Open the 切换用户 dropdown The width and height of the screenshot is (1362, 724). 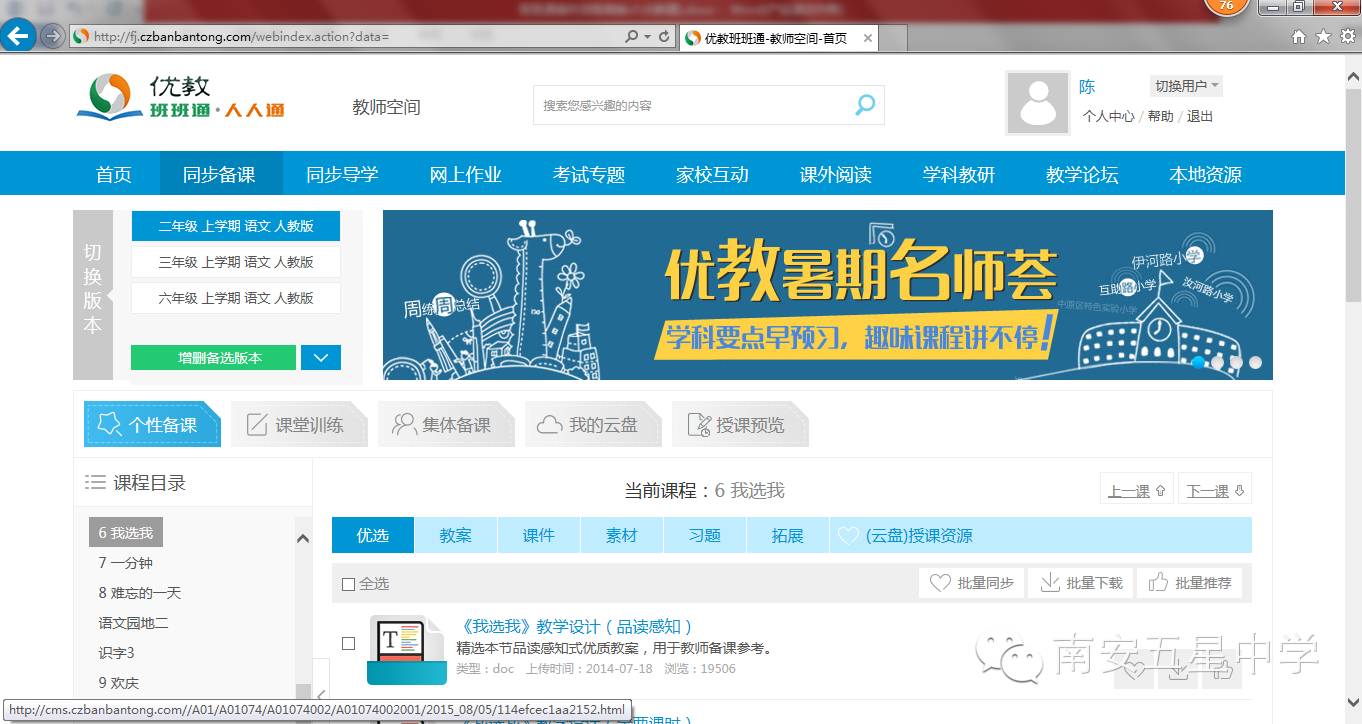coord(1186,86)
